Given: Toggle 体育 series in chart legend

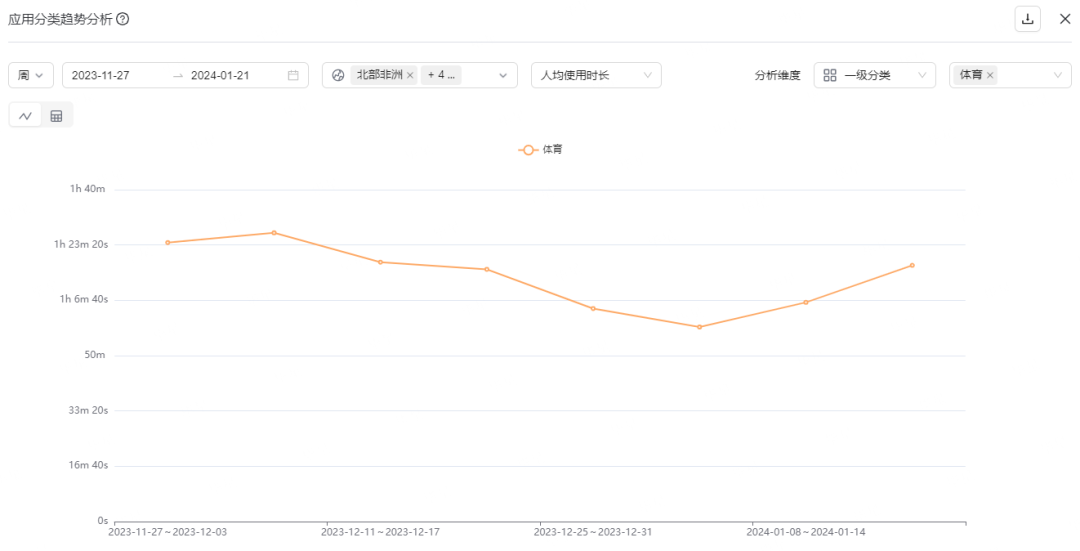Looking at the screenshot, I should (541, 150).
